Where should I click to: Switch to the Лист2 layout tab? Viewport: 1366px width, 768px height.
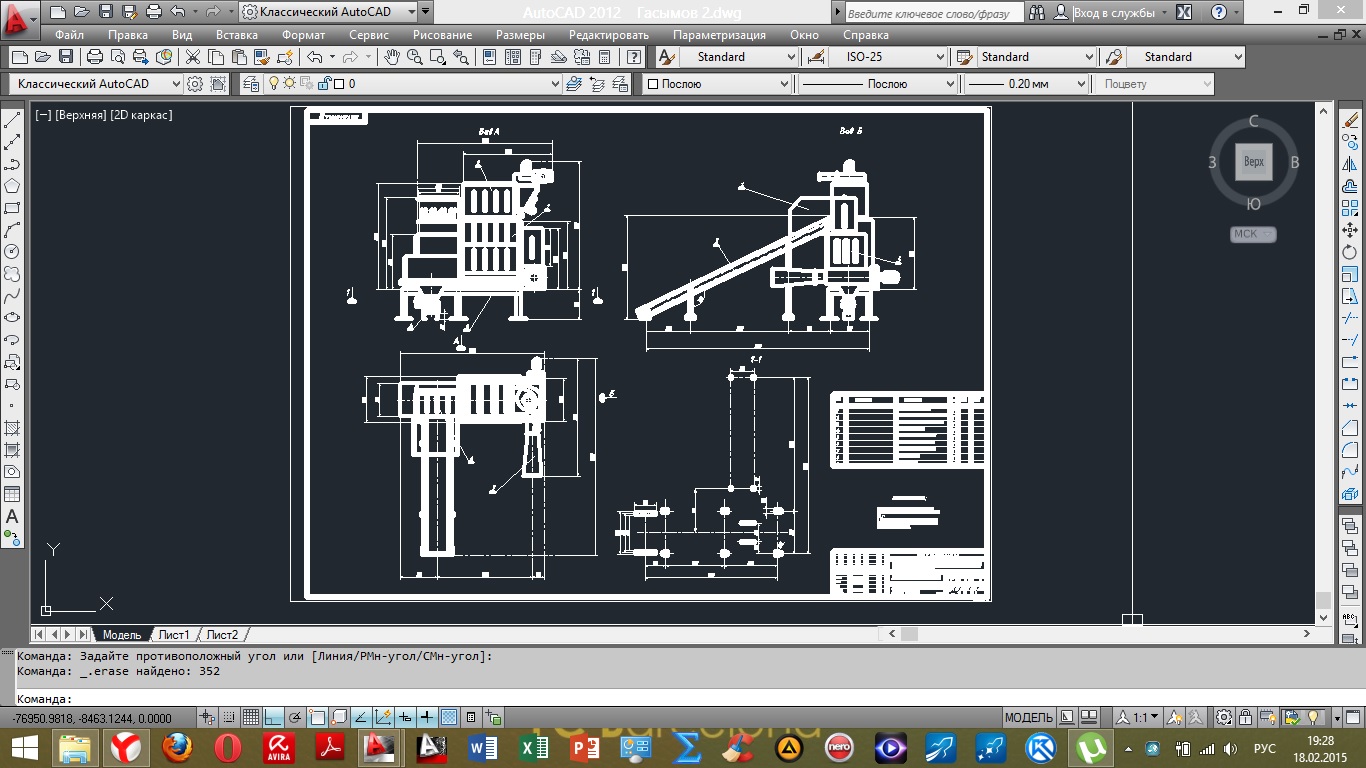click(222, 634)
